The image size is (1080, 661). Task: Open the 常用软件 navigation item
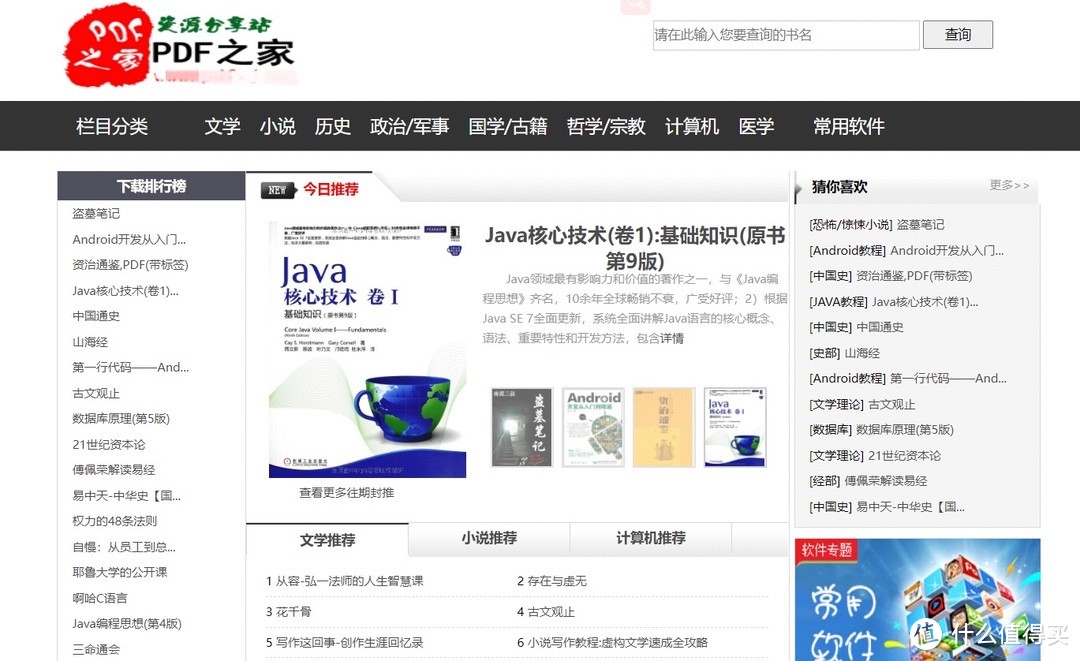click(x=849, y=126)
